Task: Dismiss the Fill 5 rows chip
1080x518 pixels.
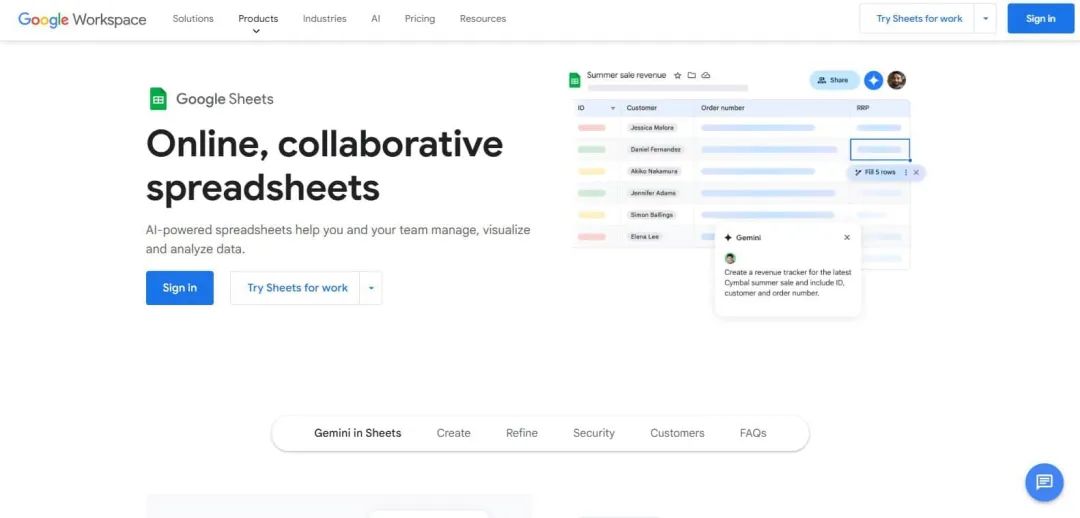Action: (916, 172)
